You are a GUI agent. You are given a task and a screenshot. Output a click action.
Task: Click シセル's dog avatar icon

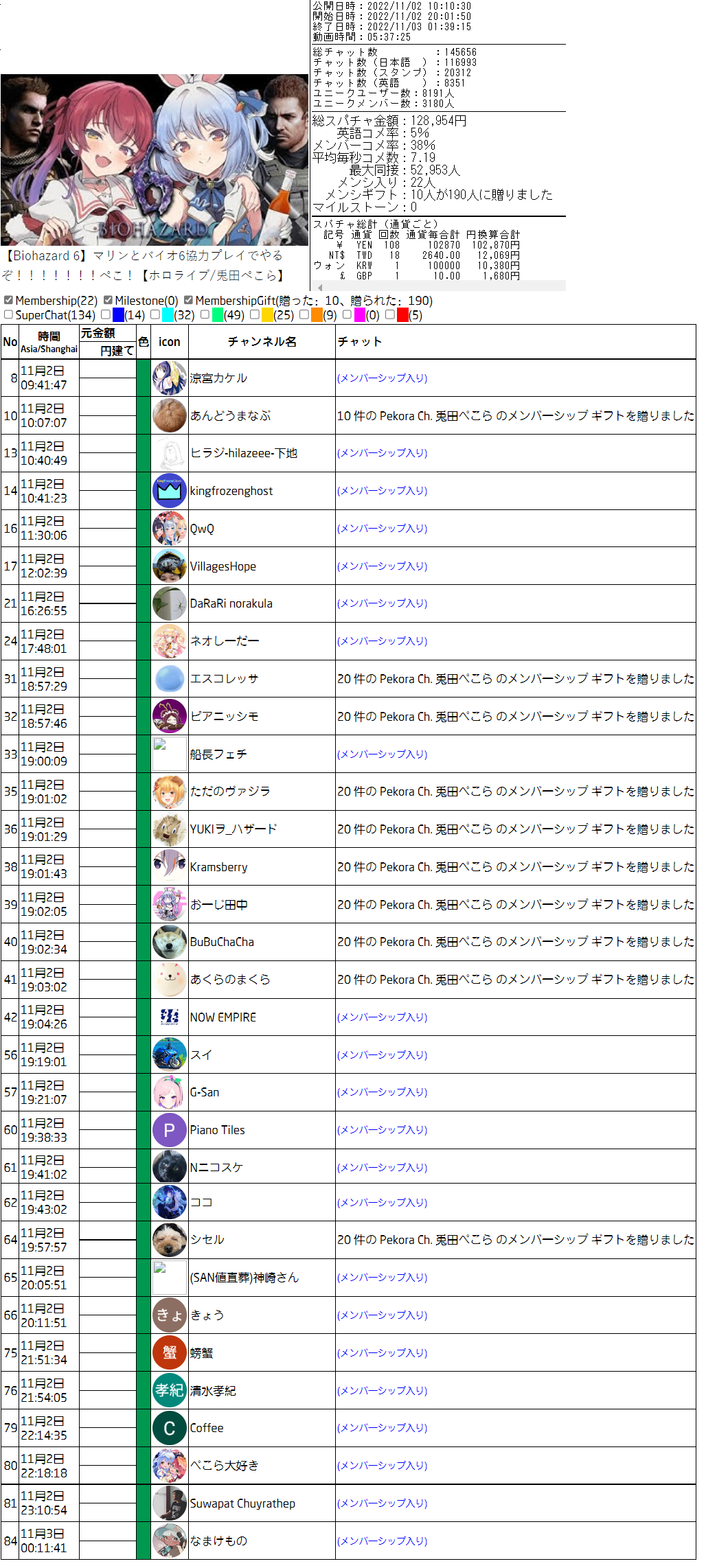tap(170, 1240)
